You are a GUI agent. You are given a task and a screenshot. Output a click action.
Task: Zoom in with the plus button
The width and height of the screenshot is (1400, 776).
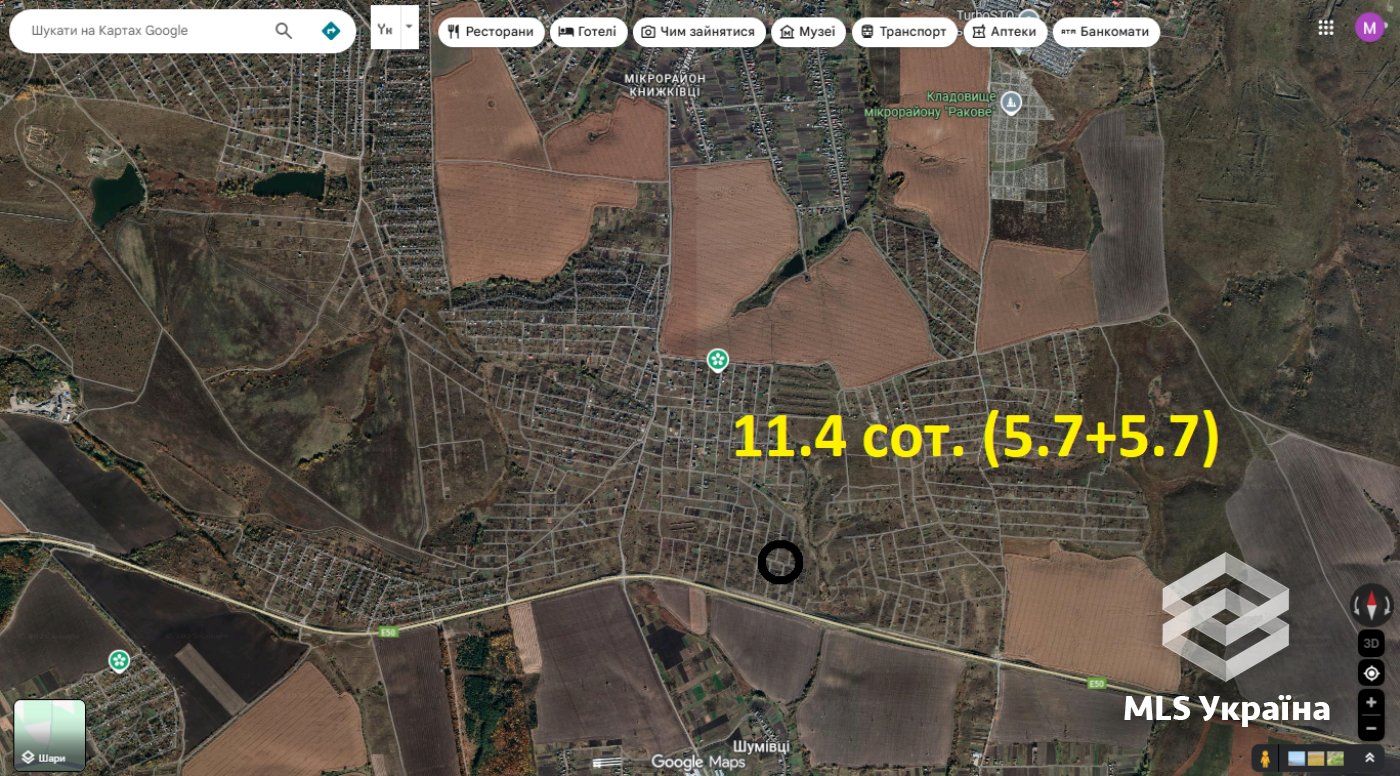pyautogui.click(x=1371, y=703)
